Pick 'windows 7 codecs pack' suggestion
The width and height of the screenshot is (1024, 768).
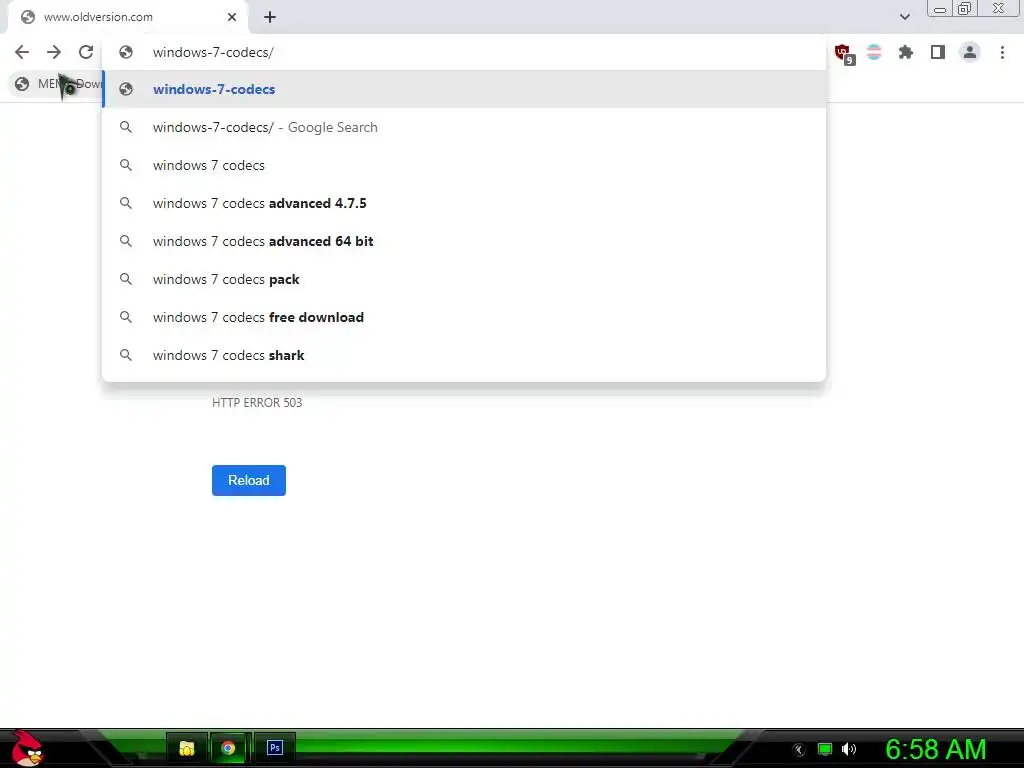tap(464, 279)
